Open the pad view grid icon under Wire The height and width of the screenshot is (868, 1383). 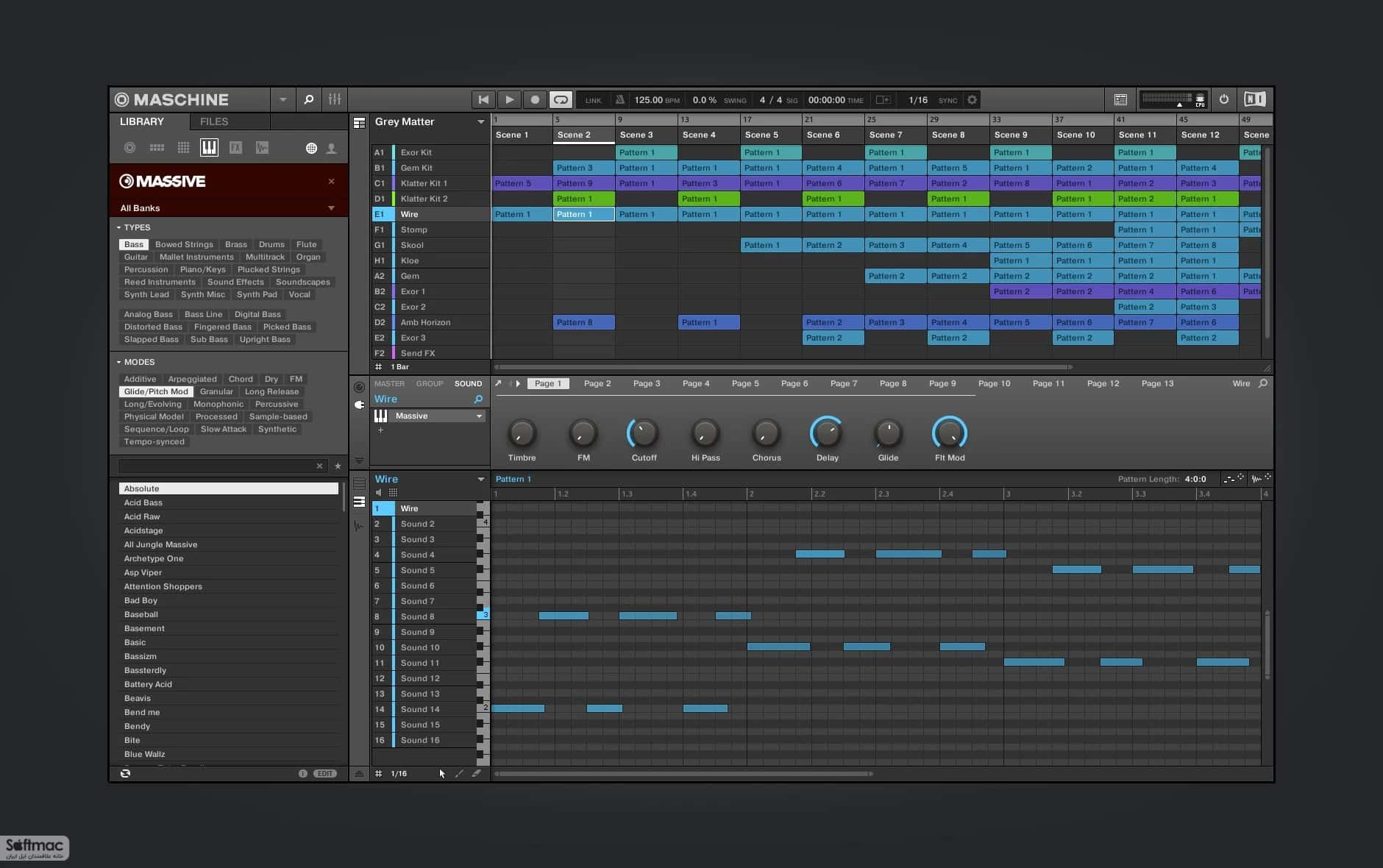coord(393,493)
